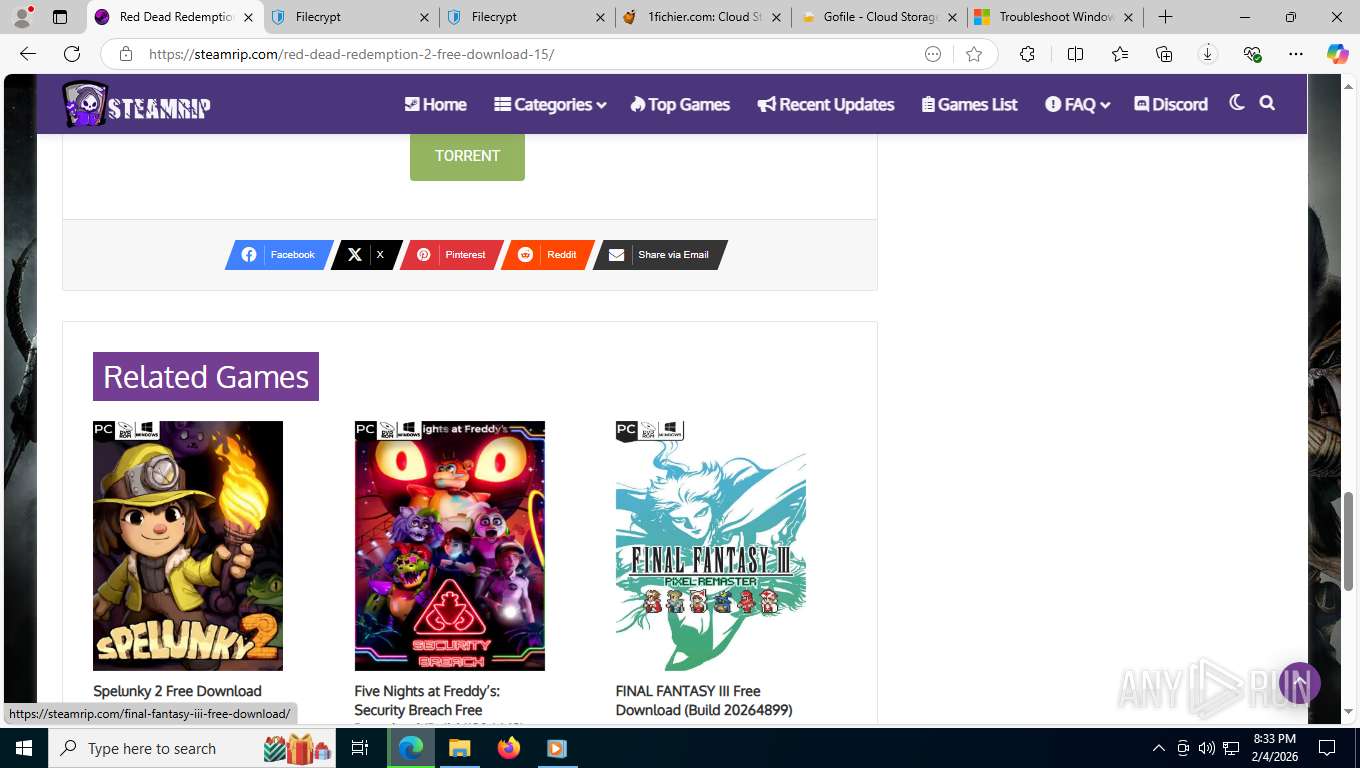Image resolution: width=1360 pixels, height=768 pixels.
Task: Open a new browser tab
Action: 1165,17
